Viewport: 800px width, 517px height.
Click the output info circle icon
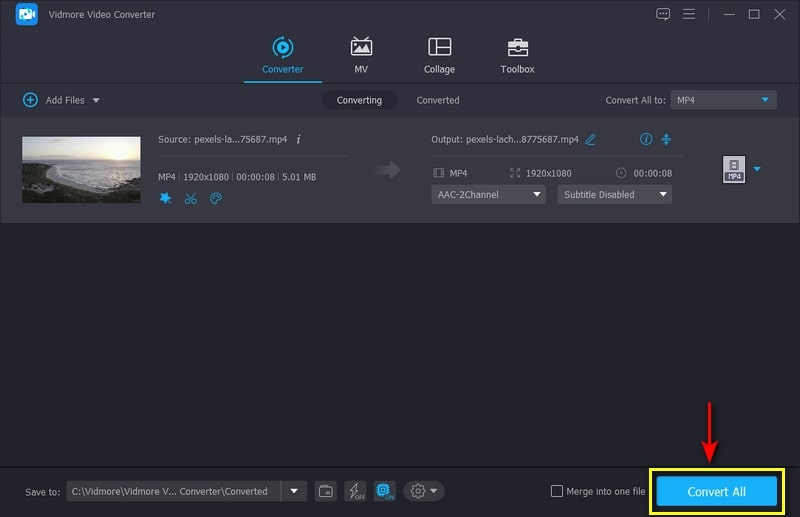tap(645, 139)
